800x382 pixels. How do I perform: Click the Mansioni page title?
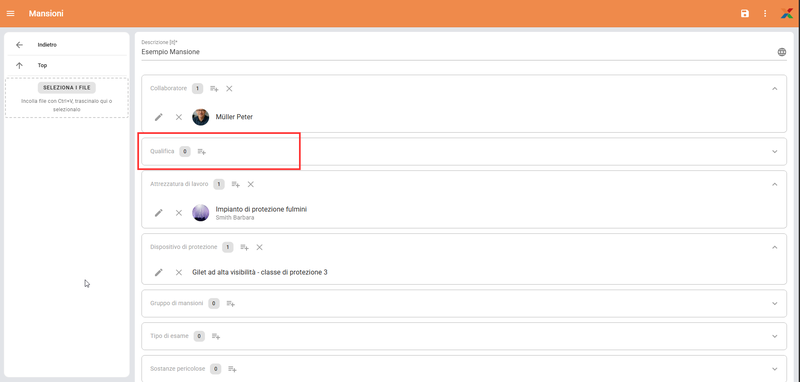[46, 14]
